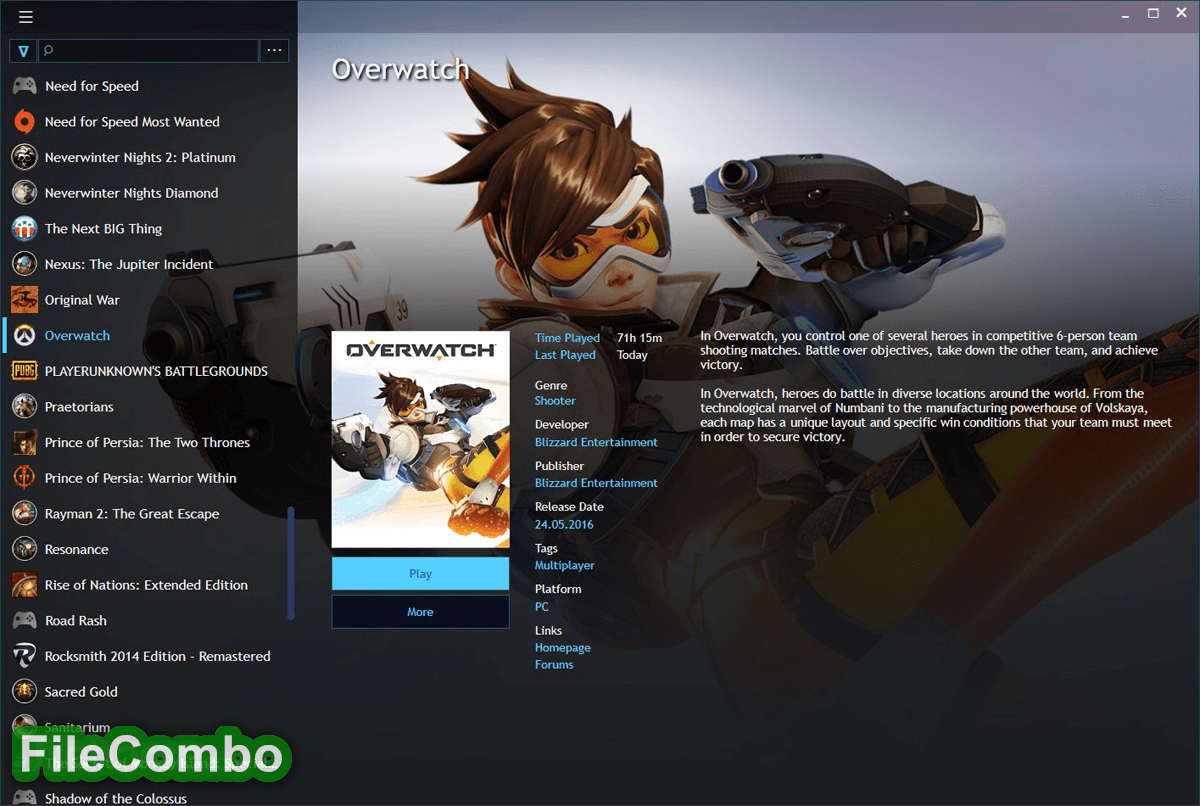Click the More button
The width and height of the screenshot is (1200, 806).
(420, 612)
